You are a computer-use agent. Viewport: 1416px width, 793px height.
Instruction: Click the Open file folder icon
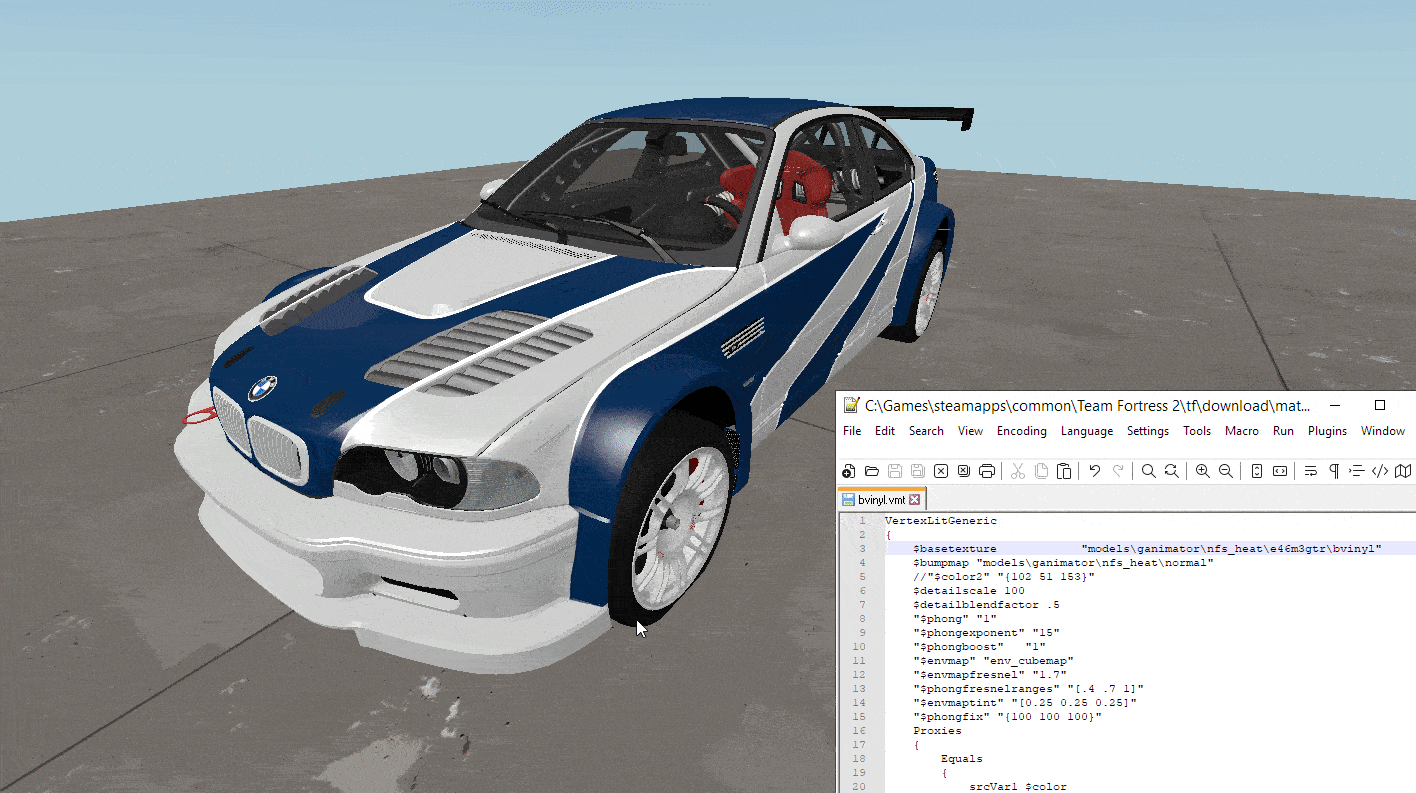pos(872,471)
